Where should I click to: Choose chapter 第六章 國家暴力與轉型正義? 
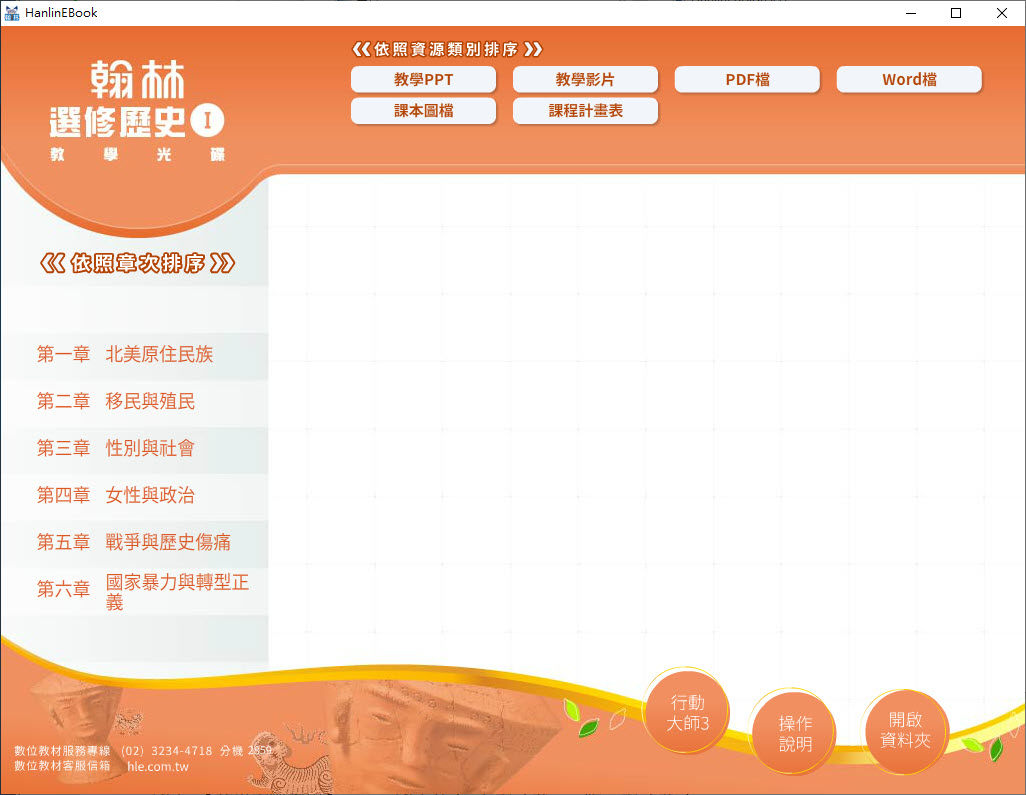(x=143, y=590)
